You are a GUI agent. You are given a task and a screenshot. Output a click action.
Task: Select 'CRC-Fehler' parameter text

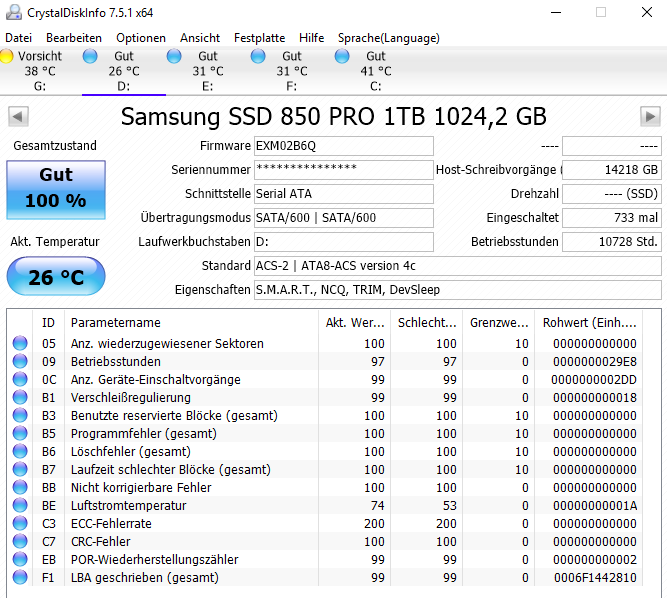coord(100,541)
